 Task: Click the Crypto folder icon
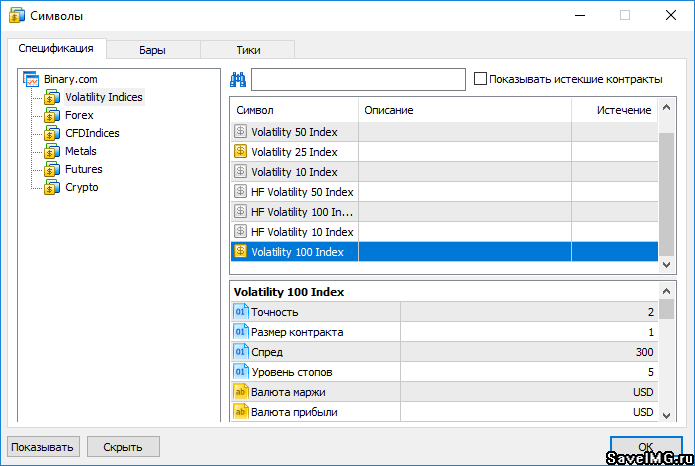[x=52, y=188]
